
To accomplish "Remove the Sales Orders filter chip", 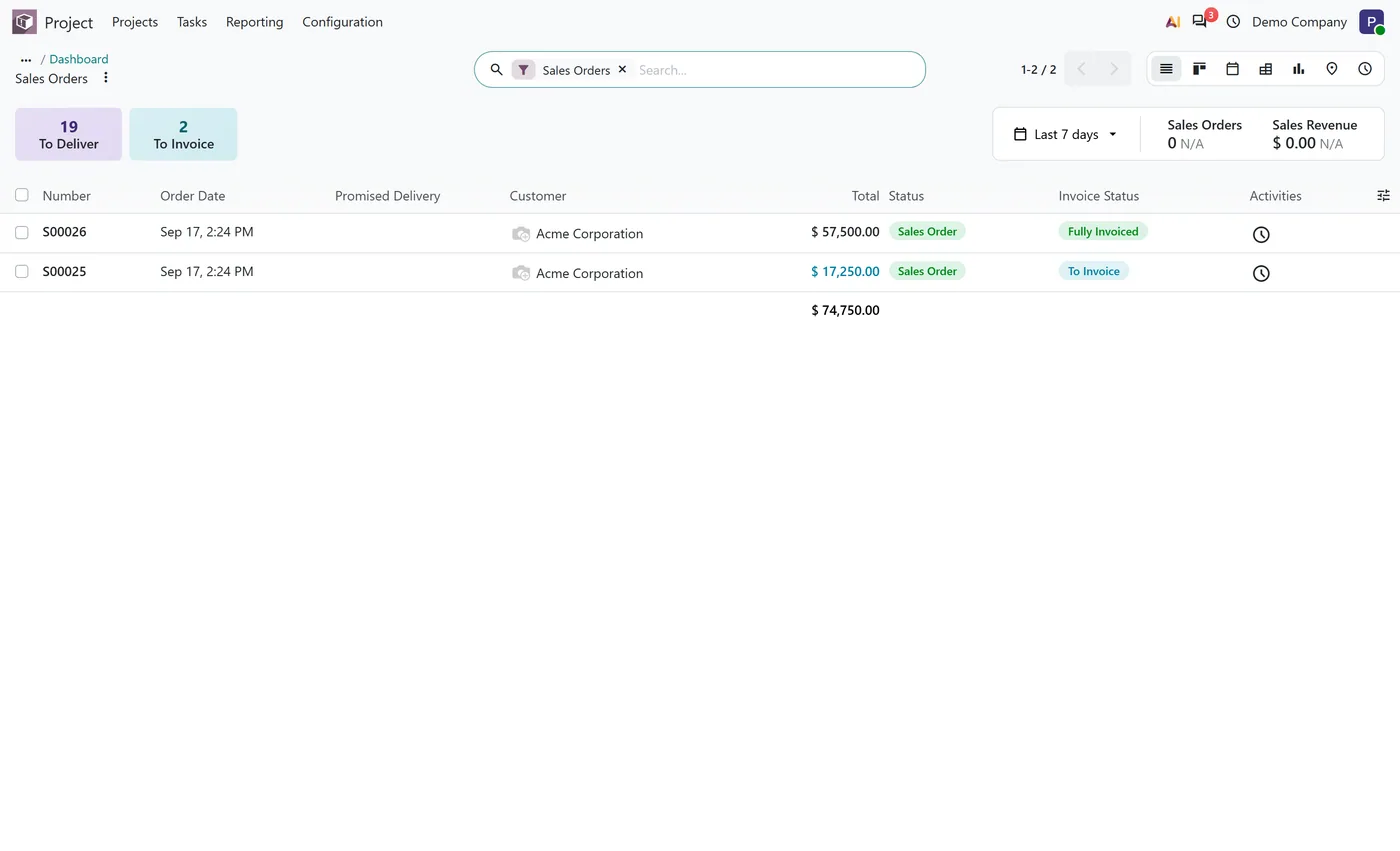I will point(622,70).
